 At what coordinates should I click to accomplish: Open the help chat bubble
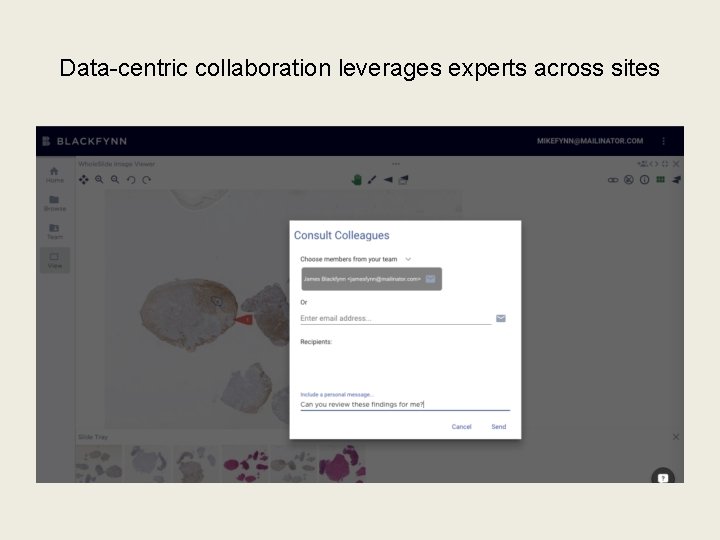coord(663,478)
